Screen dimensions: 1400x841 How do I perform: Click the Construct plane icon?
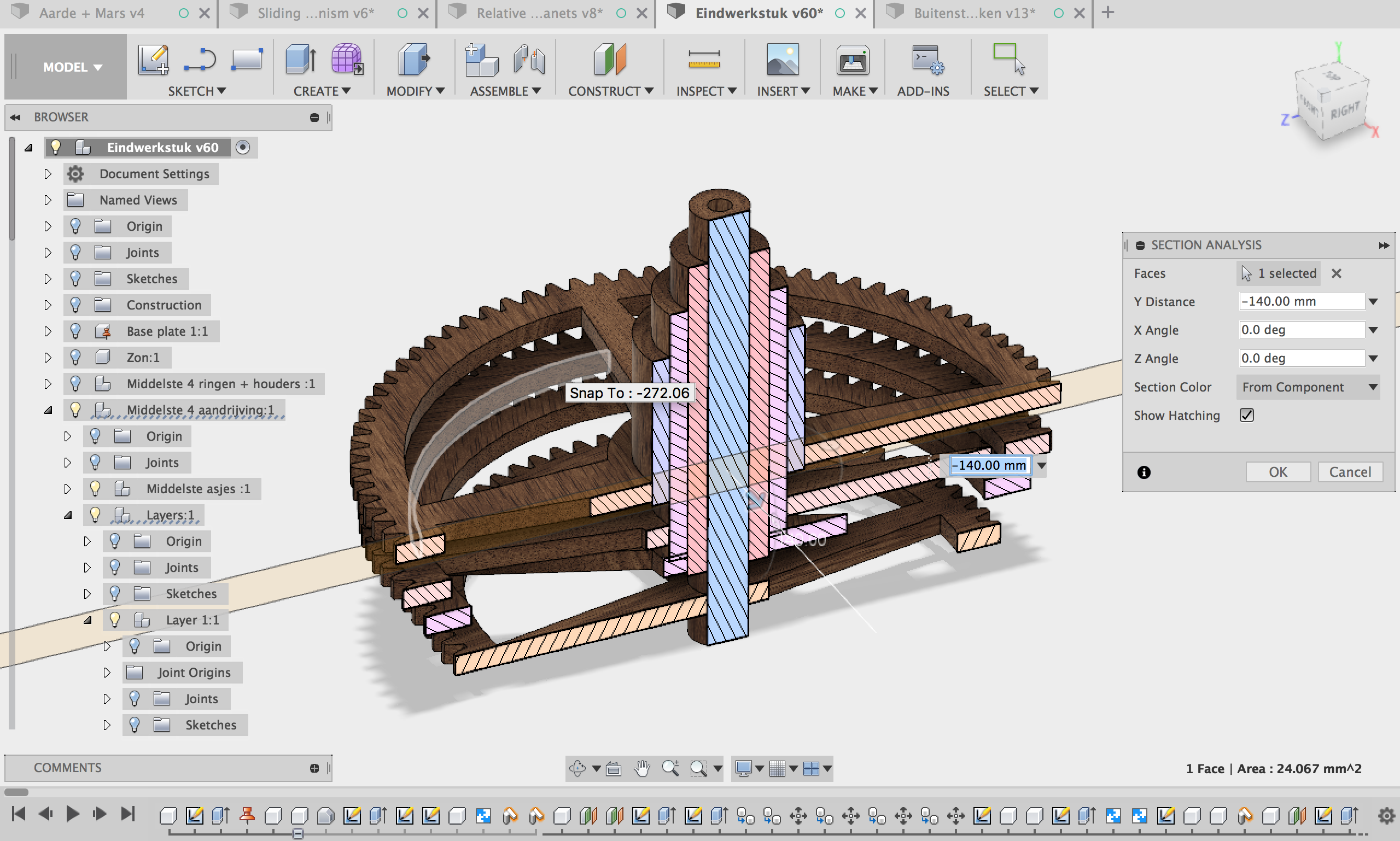pos(610,60)
